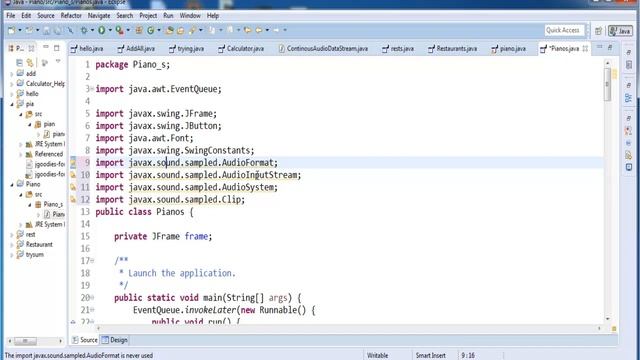Image resolution: width=640 pixels, height=360 pixels.
Task: Click the Open Perspective icon
Action: pos(598,31)
